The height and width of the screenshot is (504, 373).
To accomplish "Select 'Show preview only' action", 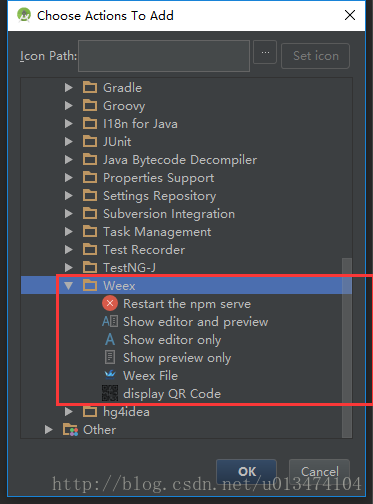I will coord(177,358).
